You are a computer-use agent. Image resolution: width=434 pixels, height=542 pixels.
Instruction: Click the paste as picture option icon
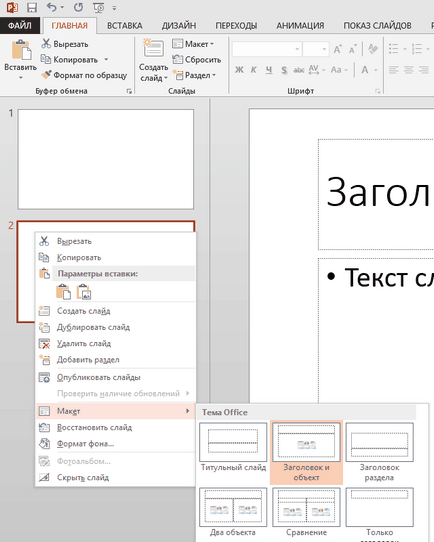click(84, 291)
